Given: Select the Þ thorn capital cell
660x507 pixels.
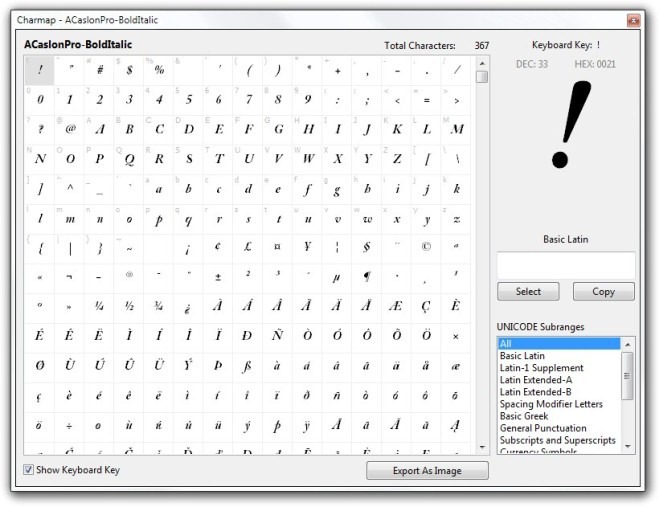Looking at the screenshot, I should tap(218, 368).
